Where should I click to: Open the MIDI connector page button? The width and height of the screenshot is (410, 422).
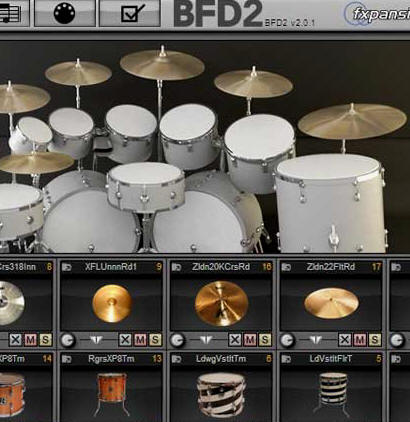65,13
